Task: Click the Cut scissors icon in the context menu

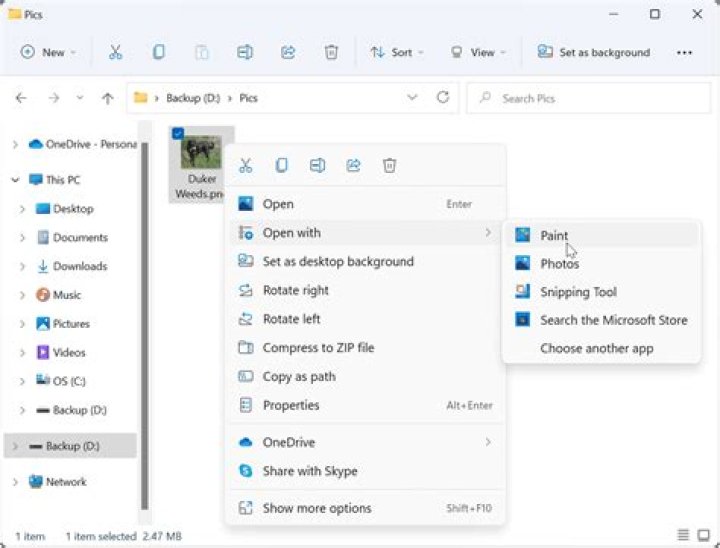Action: (x=246, y=165)
